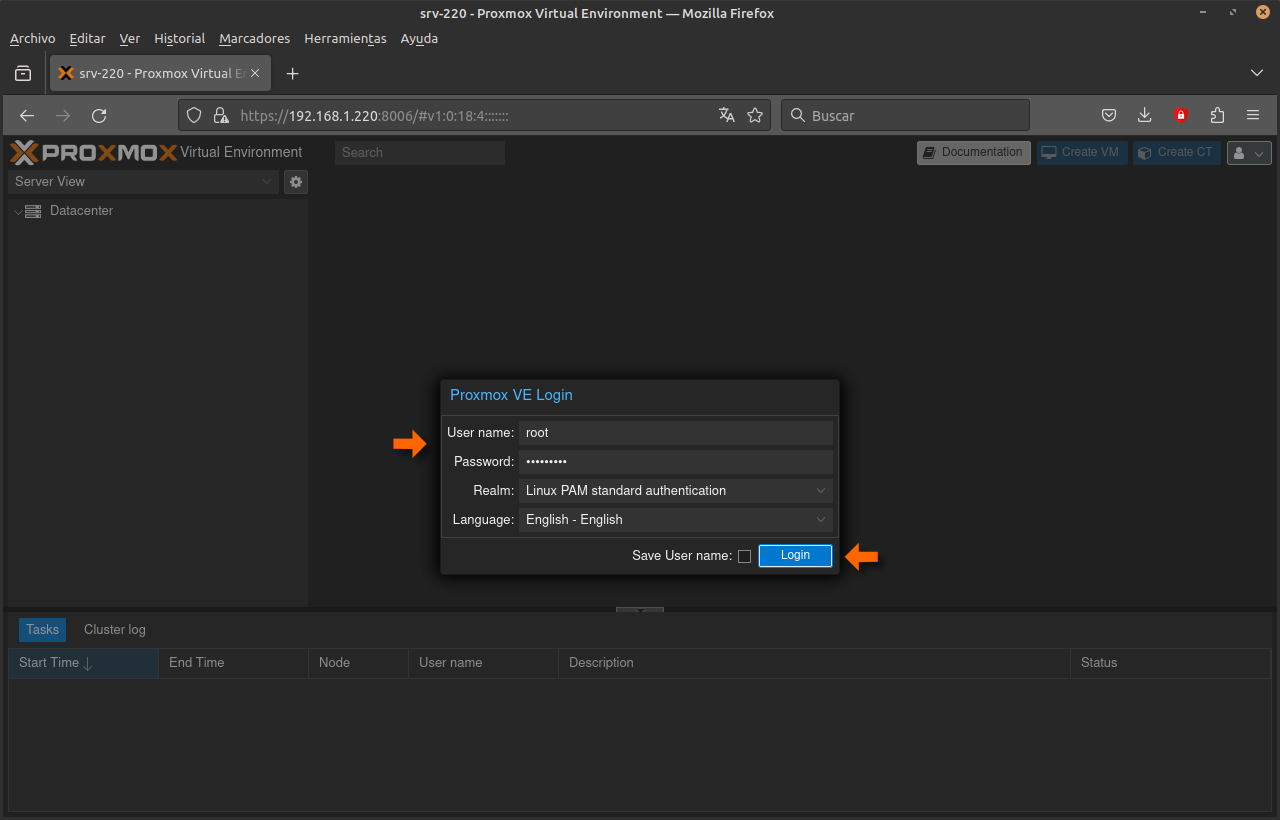Sort by Description column header
1280x820 pixels.
(x=814, y=663)
